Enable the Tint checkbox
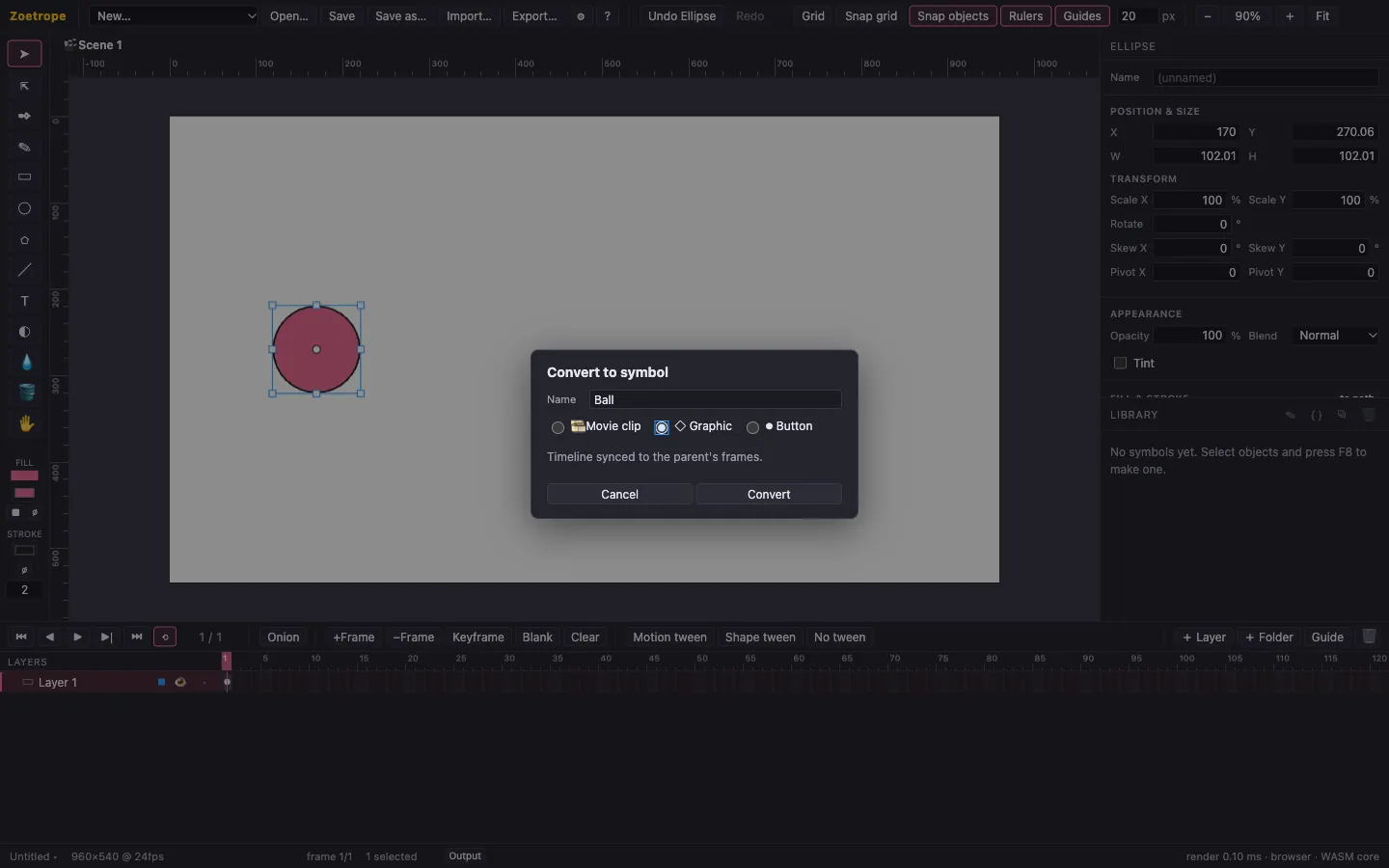 pyautogui.click(x=1120, y=364)
